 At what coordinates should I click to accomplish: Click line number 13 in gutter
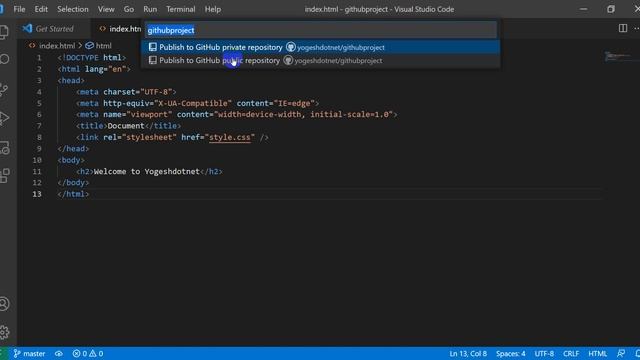click(x=37, y=194)
